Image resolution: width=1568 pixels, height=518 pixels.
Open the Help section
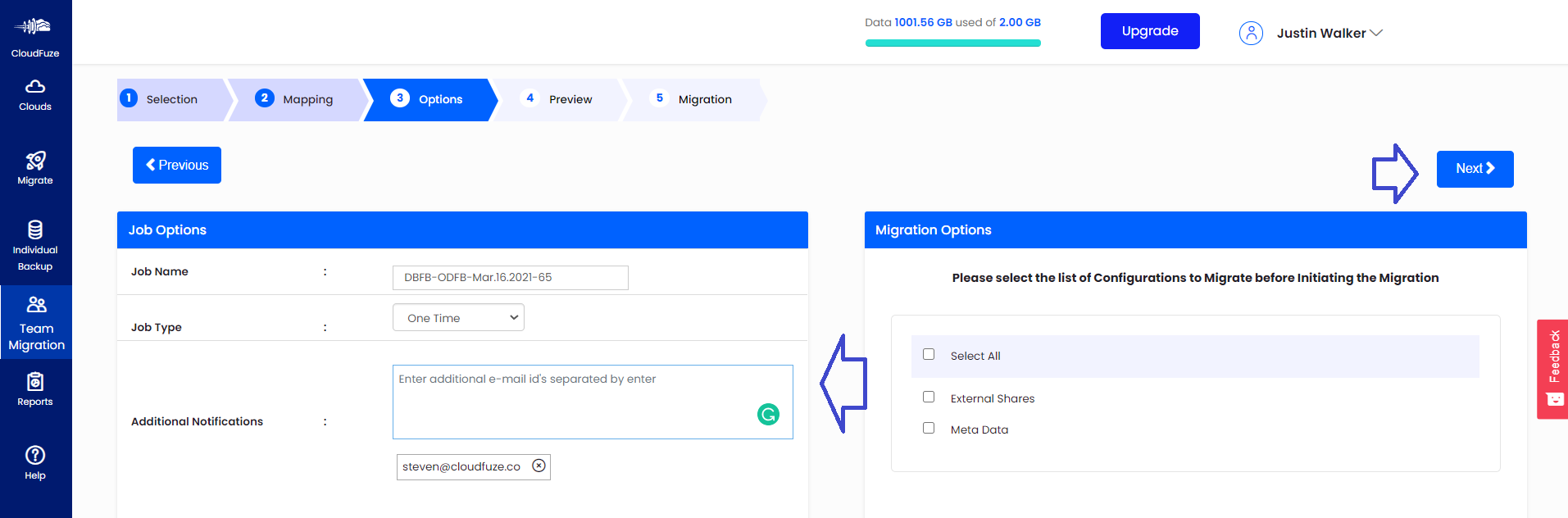35,463
